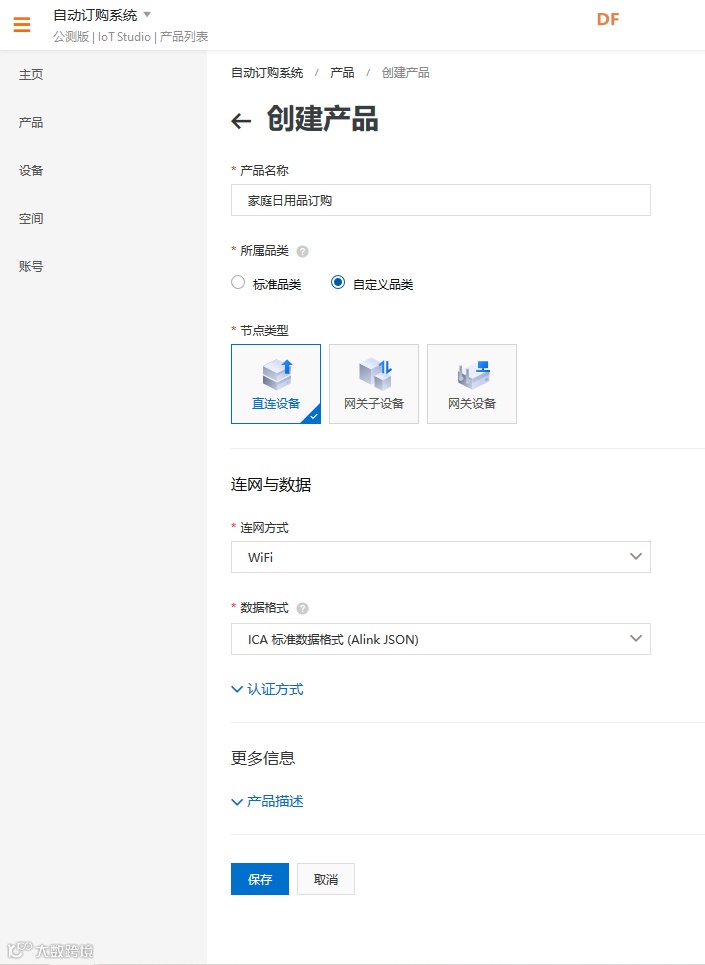
Task: Open 账号 in the sidebar
Action: coord(31,266)
